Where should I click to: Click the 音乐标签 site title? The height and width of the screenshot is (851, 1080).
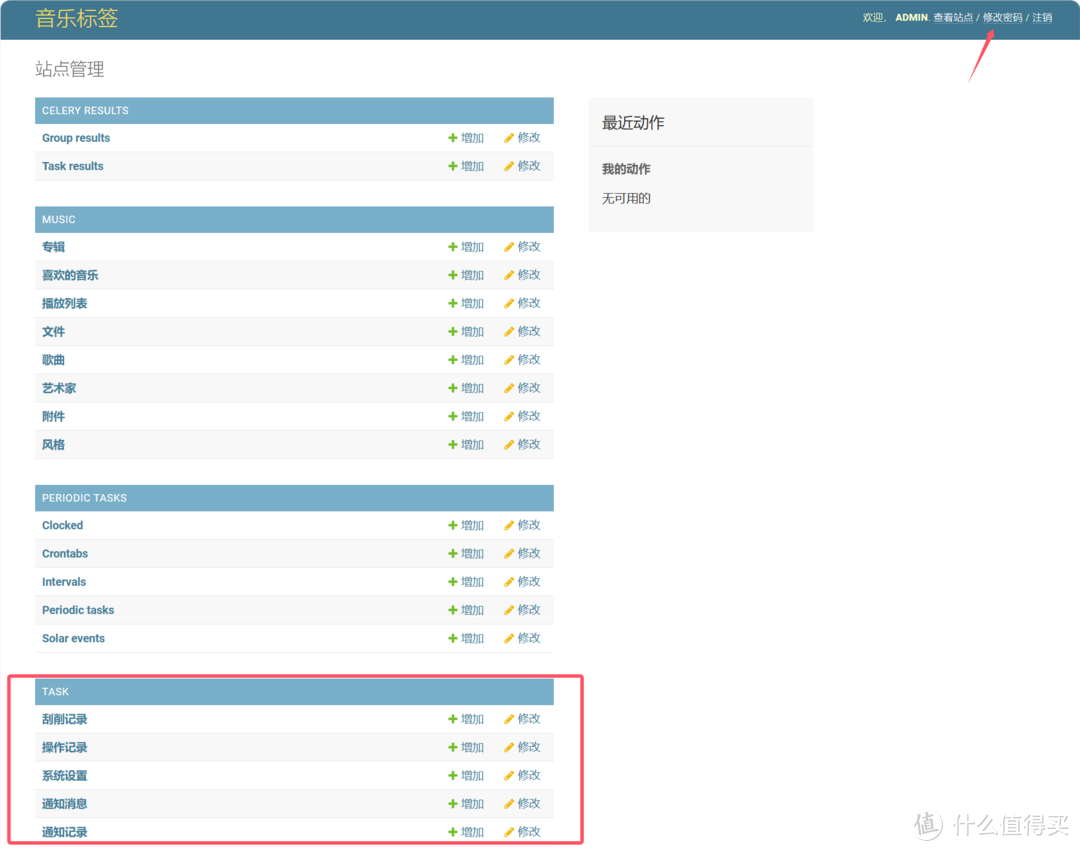[76, 18]
